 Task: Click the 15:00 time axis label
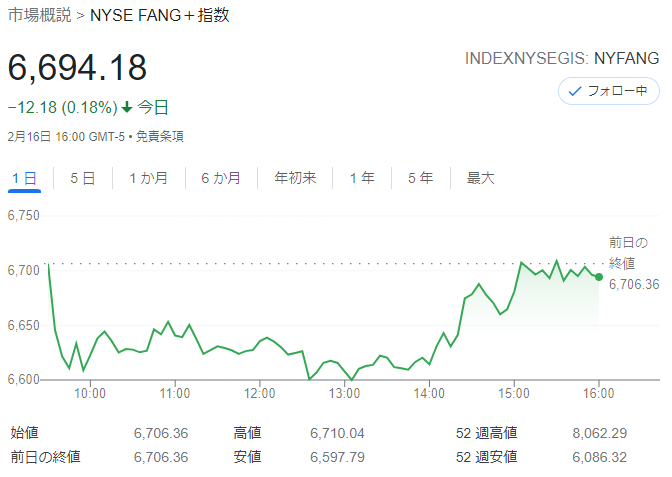[514, 393]
